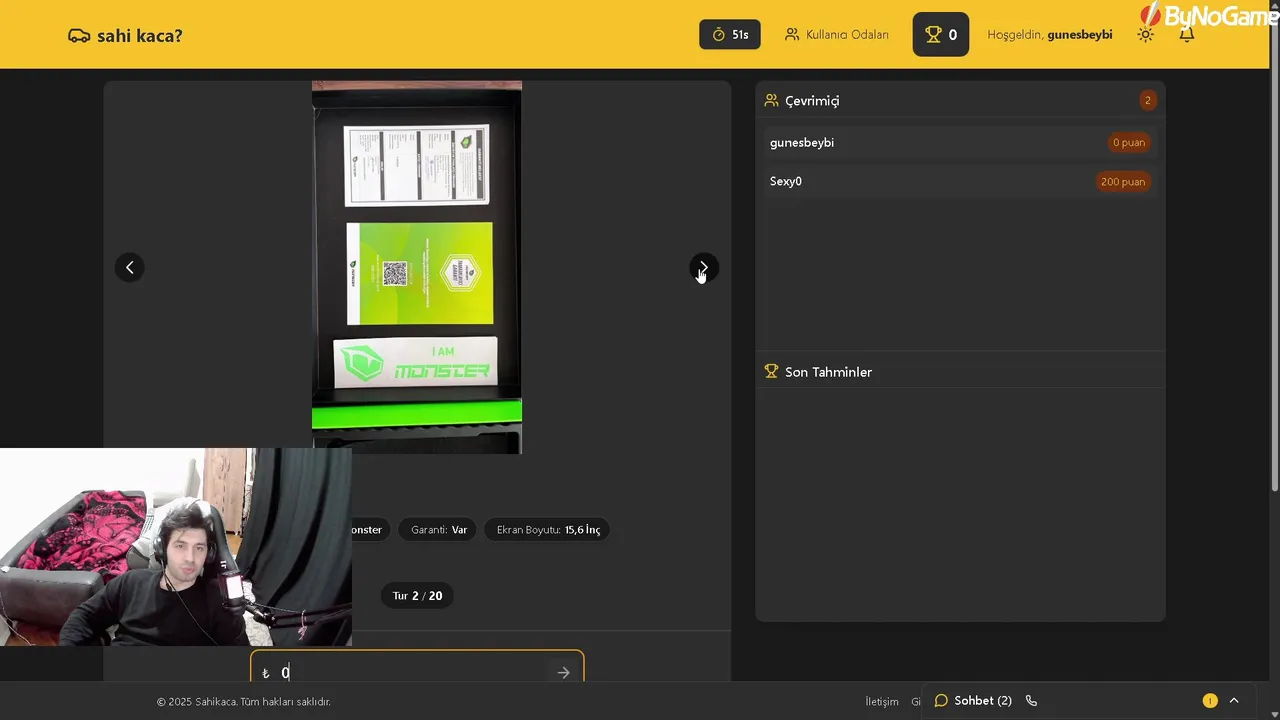
Task: Open Kullanıcı Odaları rooms page
Action: (x=836, y=35)
